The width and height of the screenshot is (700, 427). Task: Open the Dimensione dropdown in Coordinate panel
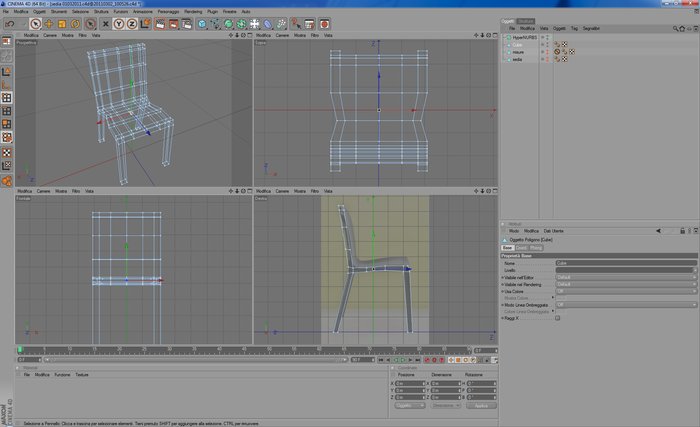point(446,406)
